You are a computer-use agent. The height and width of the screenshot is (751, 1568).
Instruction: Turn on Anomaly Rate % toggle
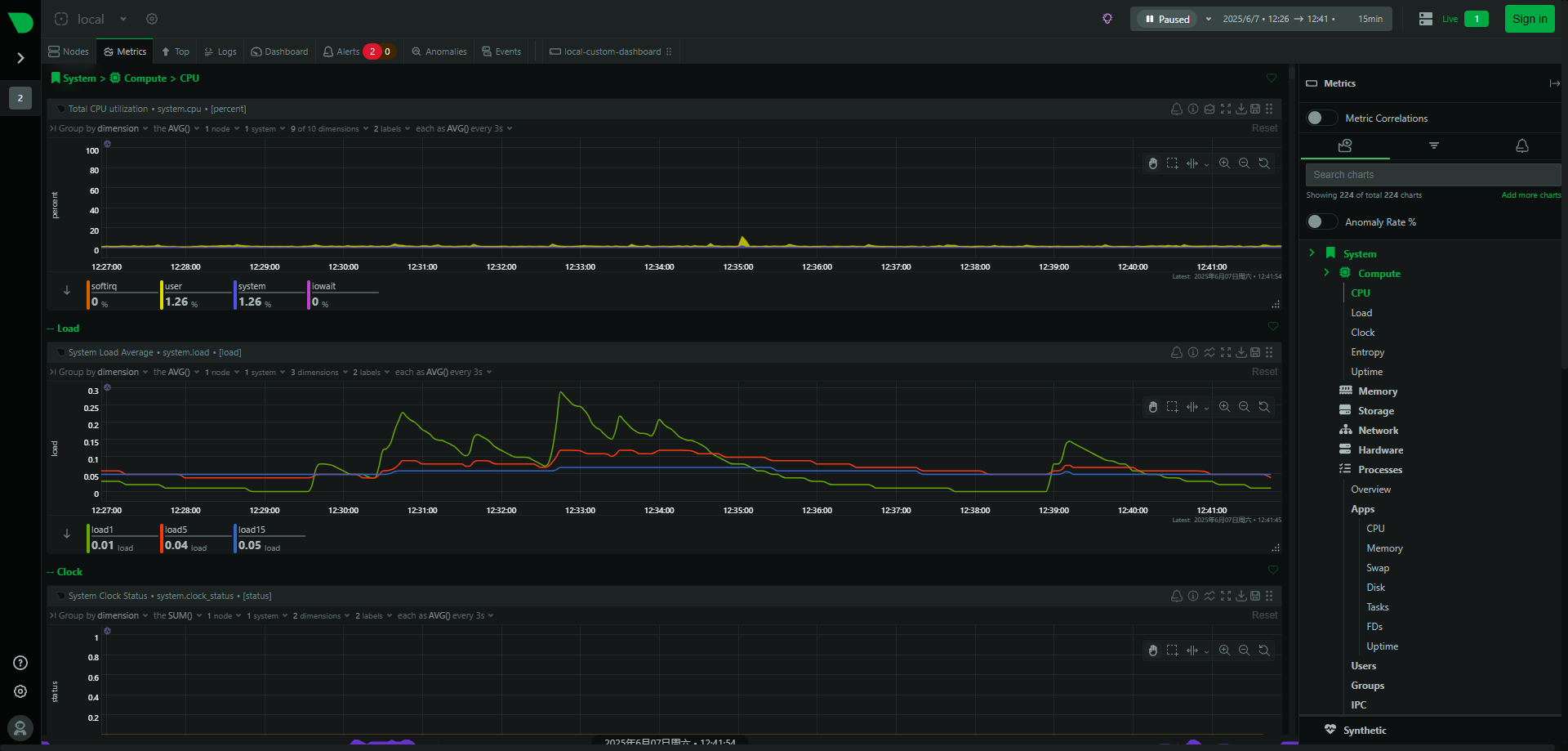point(1321,222)
